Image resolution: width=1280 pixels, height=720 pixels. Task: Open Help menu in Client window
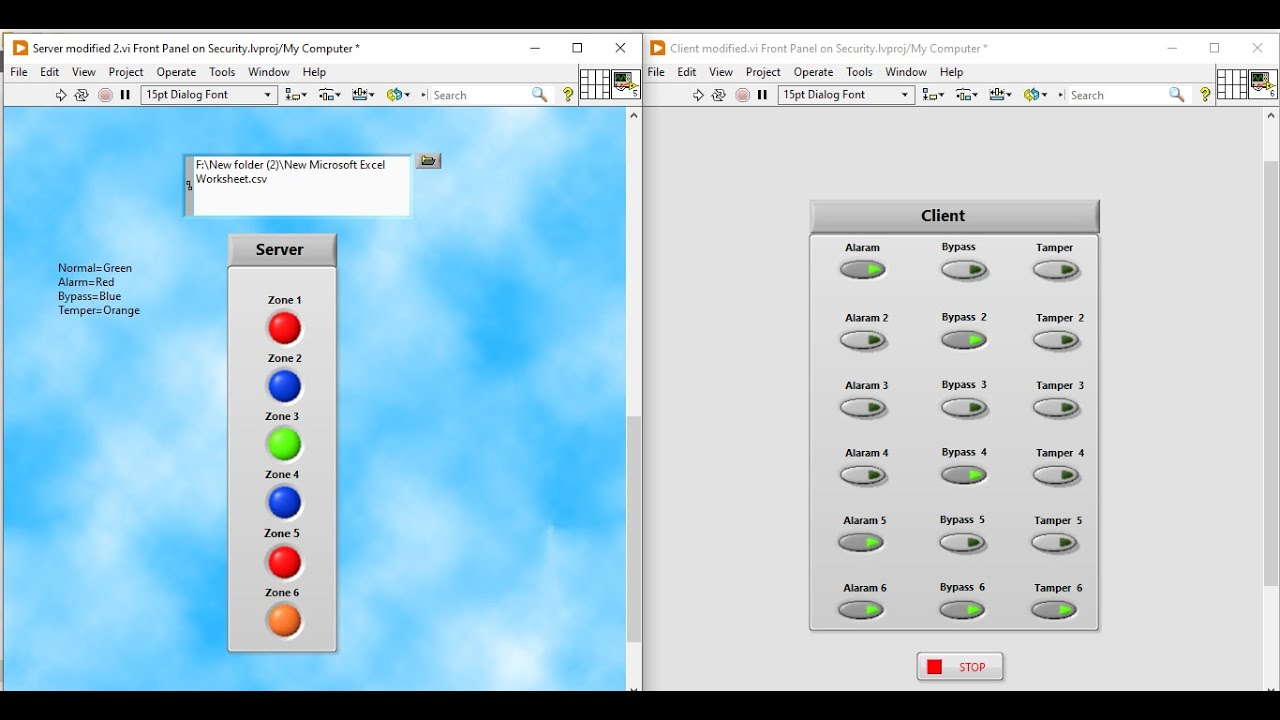pos(951,72)
